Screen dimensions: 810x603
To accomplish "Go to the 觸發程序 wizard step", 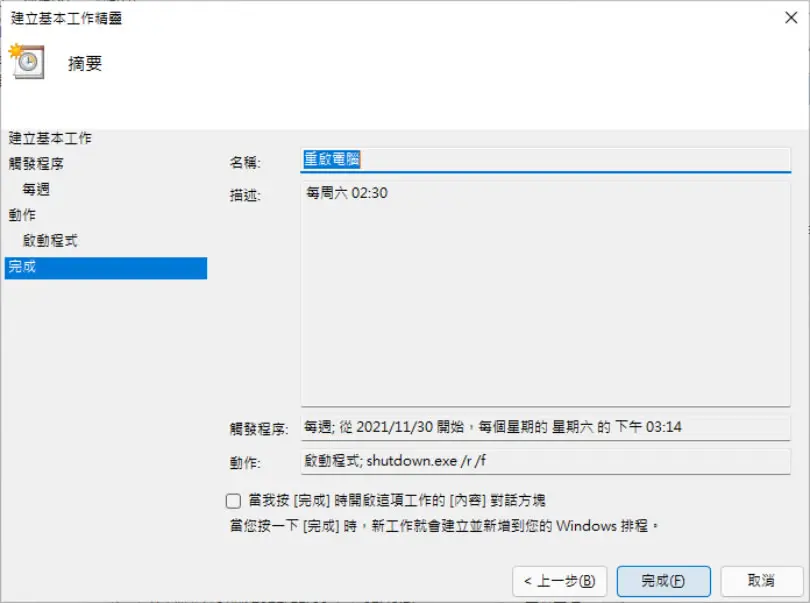I will pyautogui.click(x=36, y=164).
